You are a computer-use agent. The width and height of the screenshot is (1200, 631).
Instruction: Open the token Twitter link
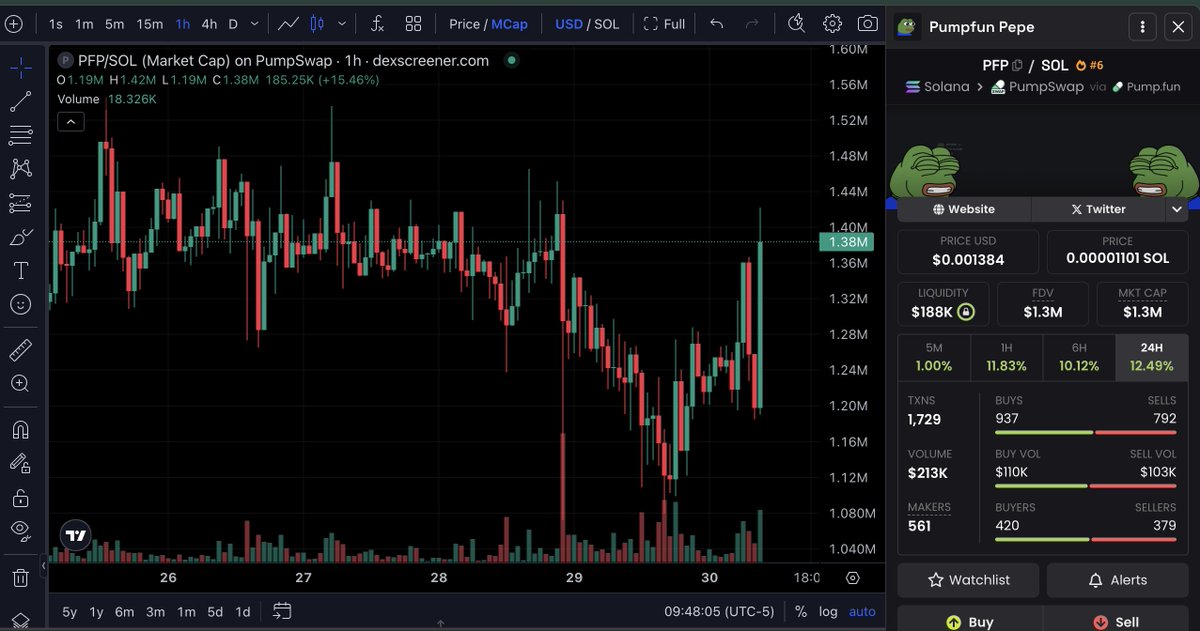(x=1098, y=209)
